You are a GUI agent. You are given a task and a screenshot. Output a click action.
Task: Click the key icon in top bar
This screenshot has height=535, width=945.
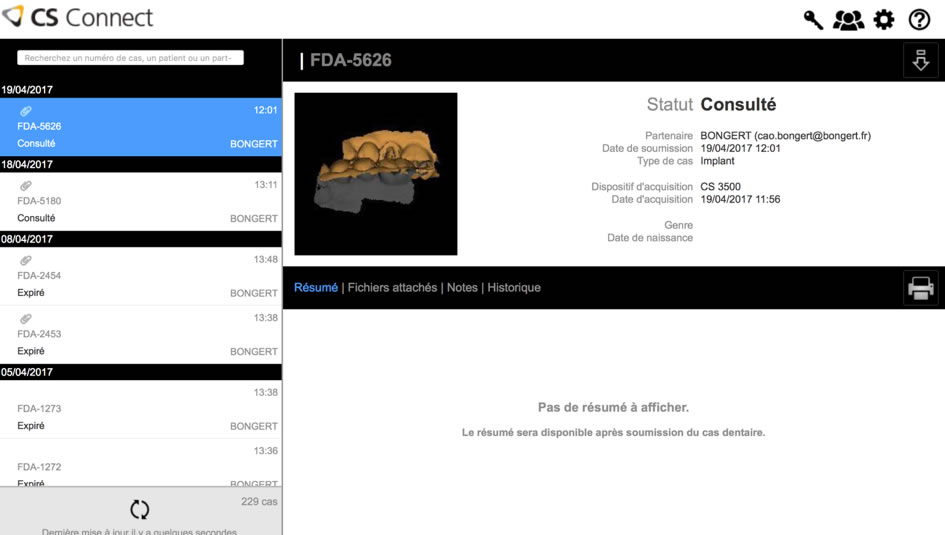[813, 20]
